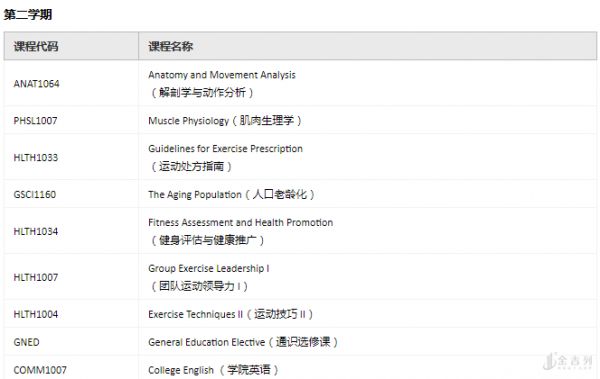Viewport: 600px width, 379px height.
Task: Click the 课程名称 column header
Action: (x=171, y=46)
